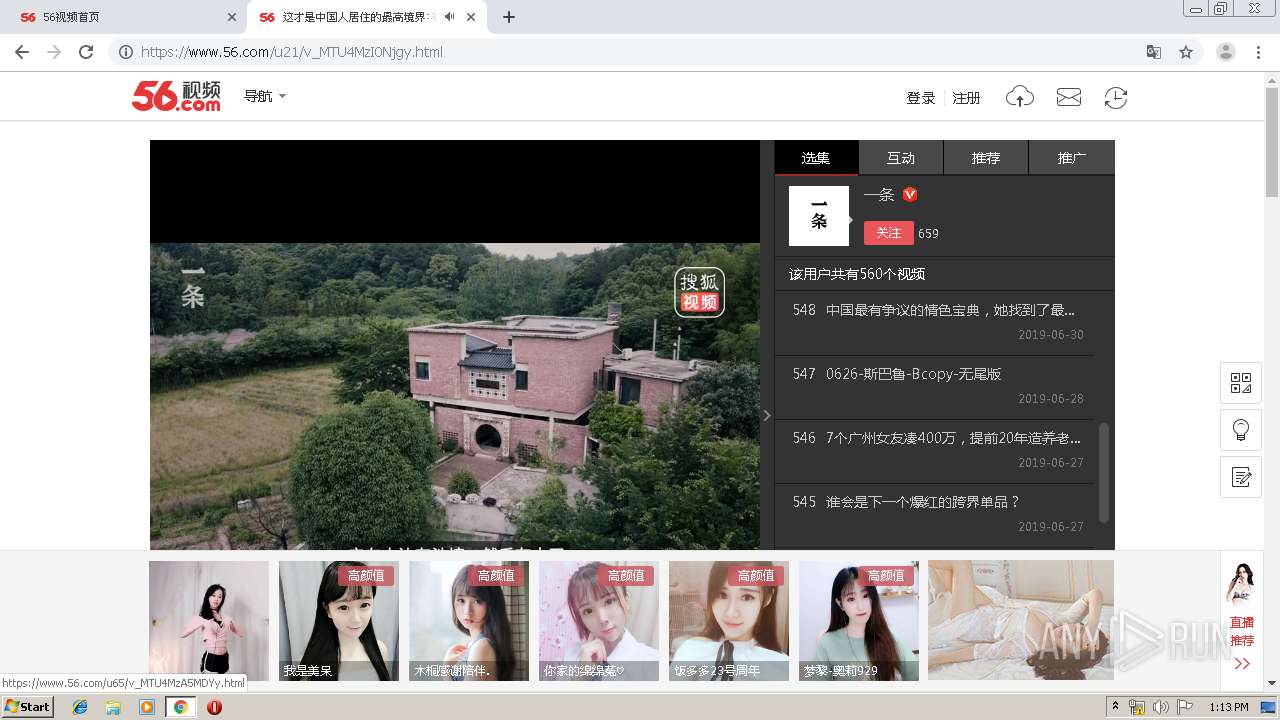
Task: Open the 一条 channel name link
Action: pos(879,195)
